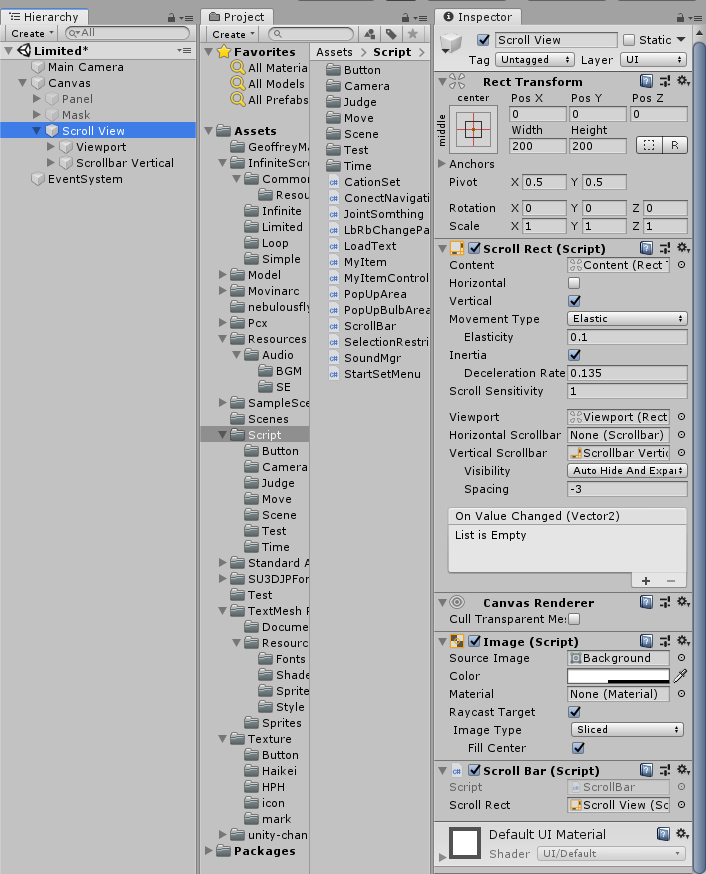Expand the Anchors foldout

click(x=442, y=164)
